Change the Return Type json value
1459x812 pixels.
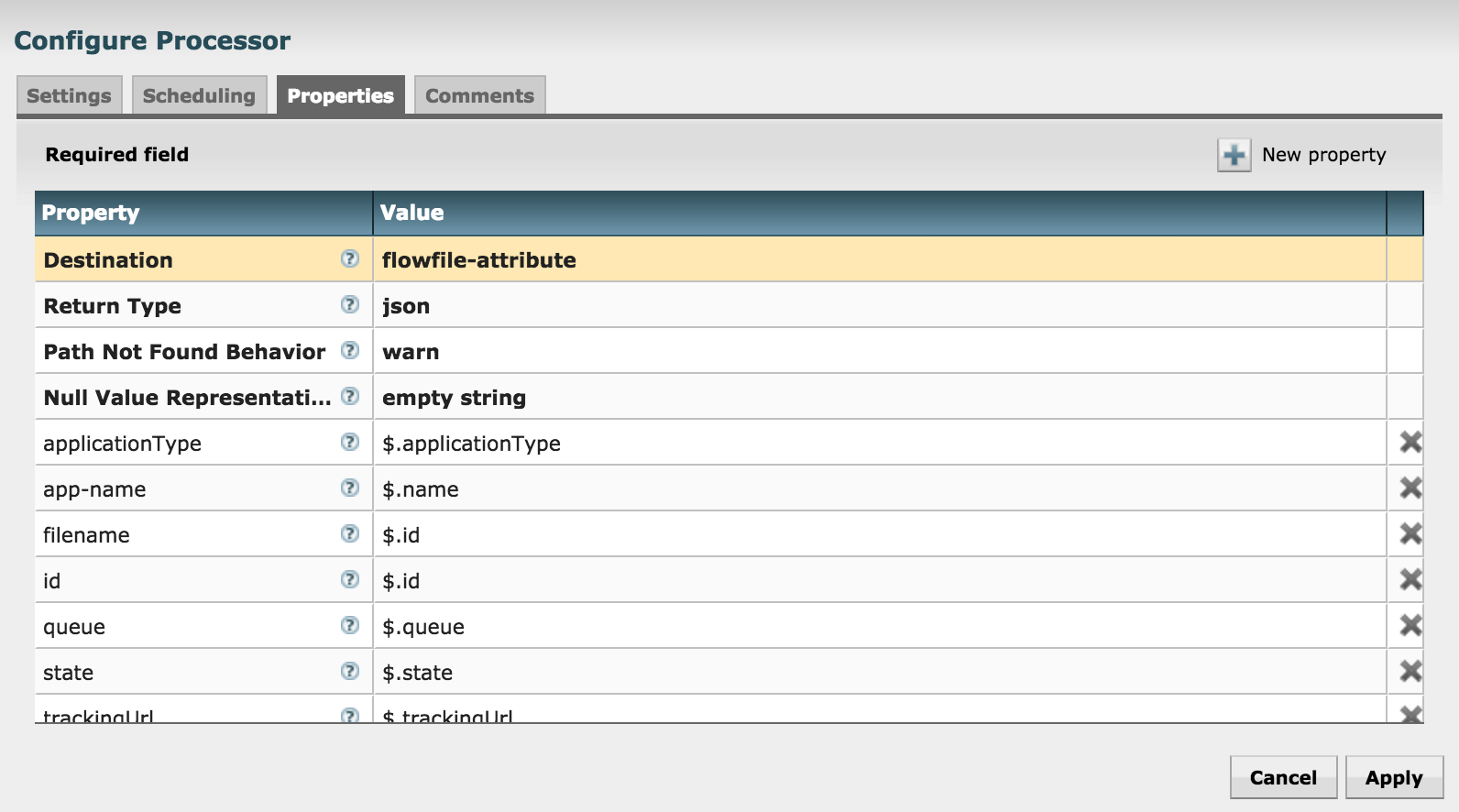878,306
